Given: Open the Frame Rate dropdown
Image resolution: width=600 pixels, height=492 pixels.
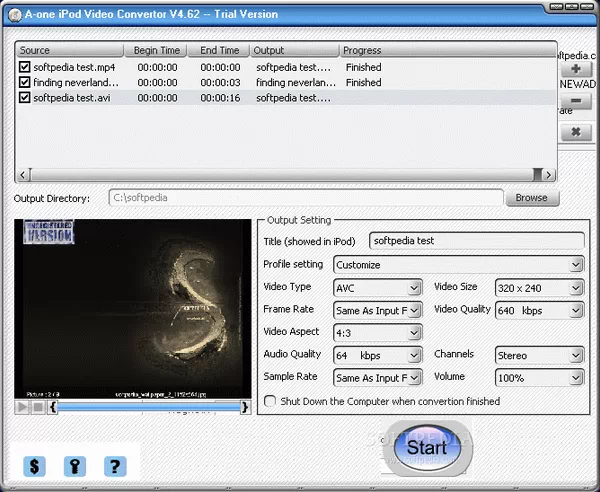Looking at the screenshot, I should (414, 310).
